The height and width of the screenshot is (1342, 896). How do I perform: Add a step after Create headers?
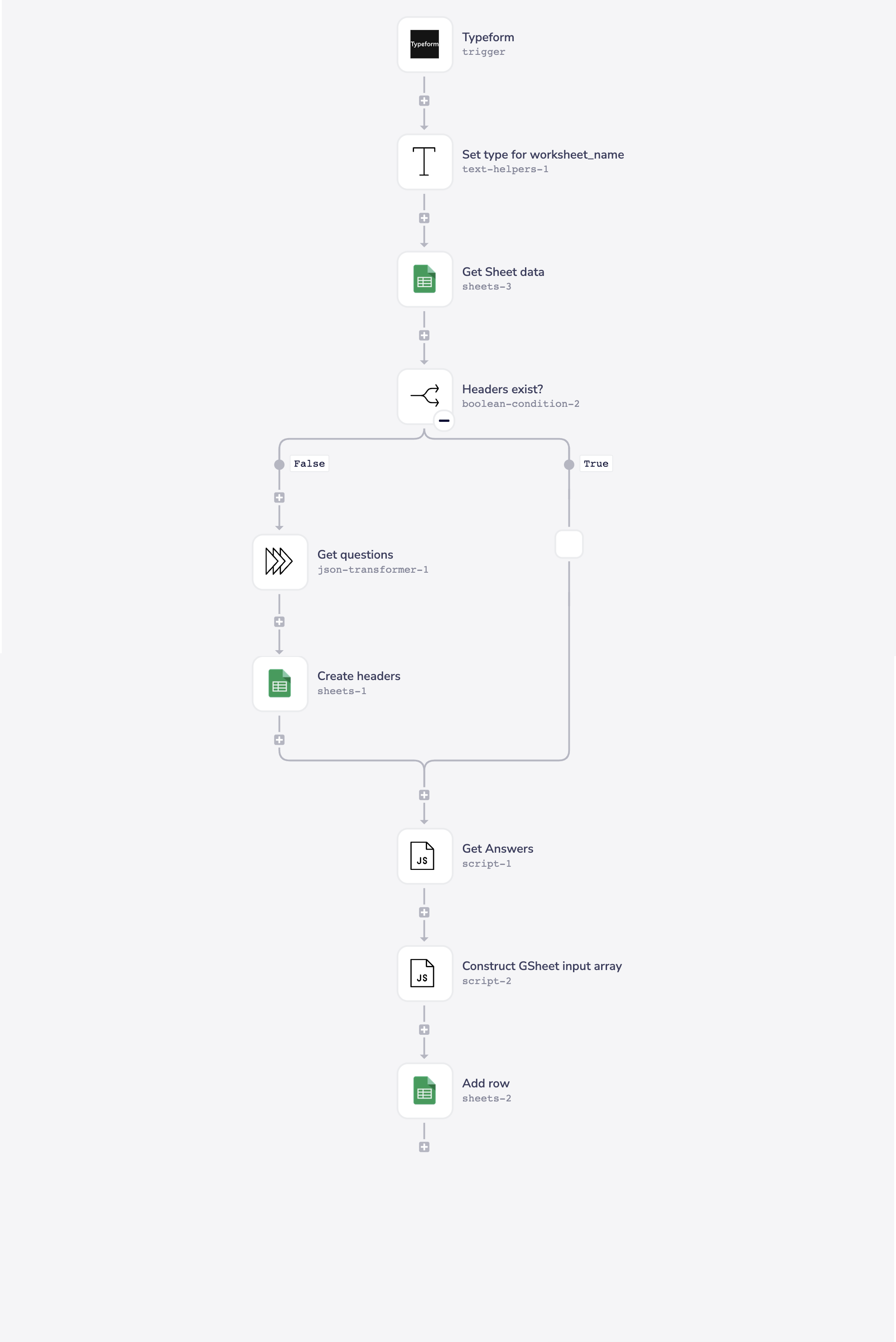tap(279, 739)
